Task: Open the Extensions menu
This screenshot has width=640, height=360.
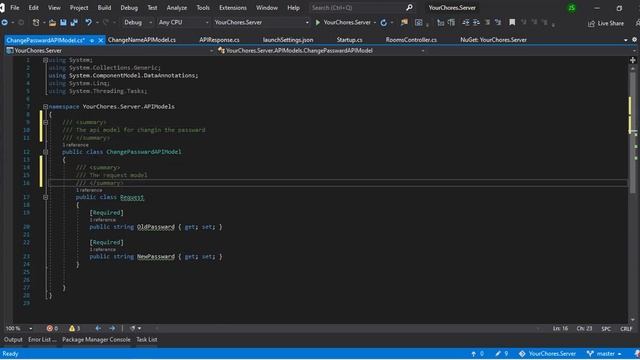Action: [233, 8]
